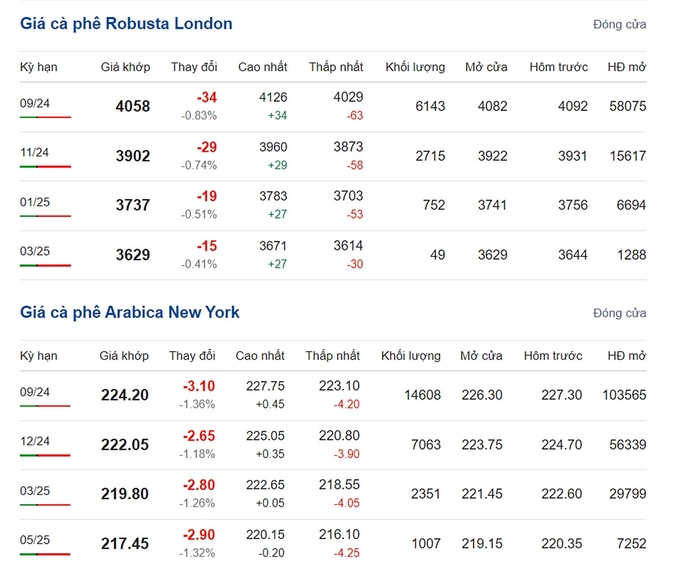Sort Arabica table by HĐ mở column
680x564 pixels.
tap(627, 356)
